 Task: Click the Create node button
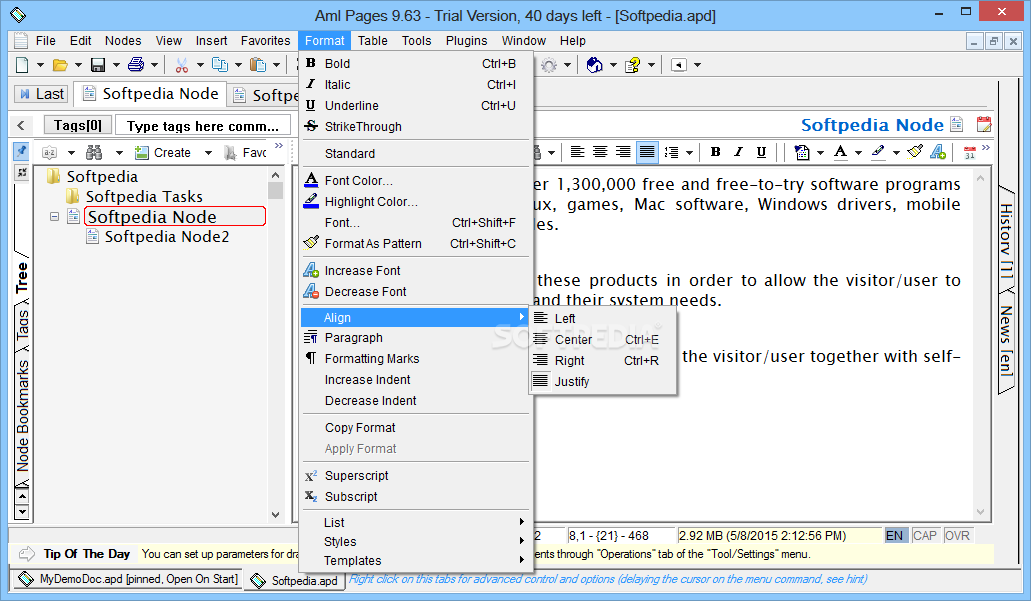(x=163, y=153)
